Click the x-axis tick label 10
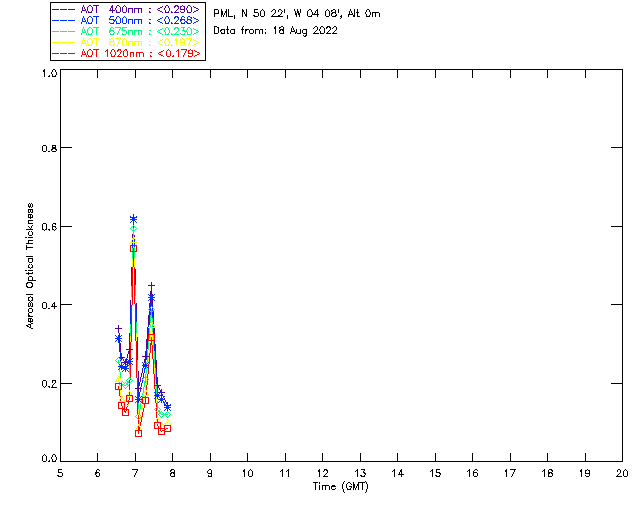Viewport: 640px width, 512px height. click(x=247, y=473)
